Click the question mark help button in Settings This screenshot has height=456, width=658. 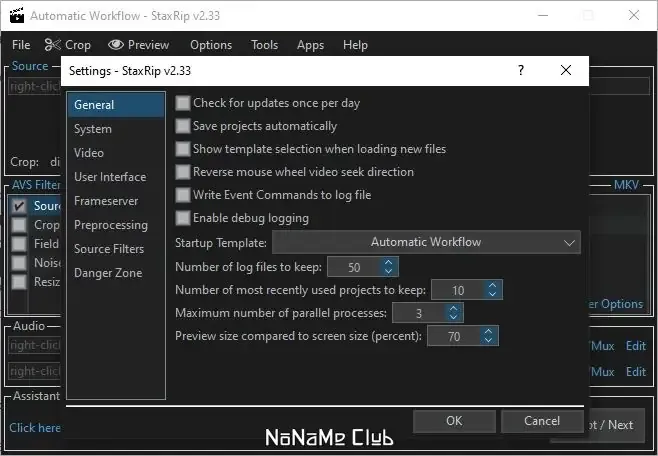pos(521,70)
